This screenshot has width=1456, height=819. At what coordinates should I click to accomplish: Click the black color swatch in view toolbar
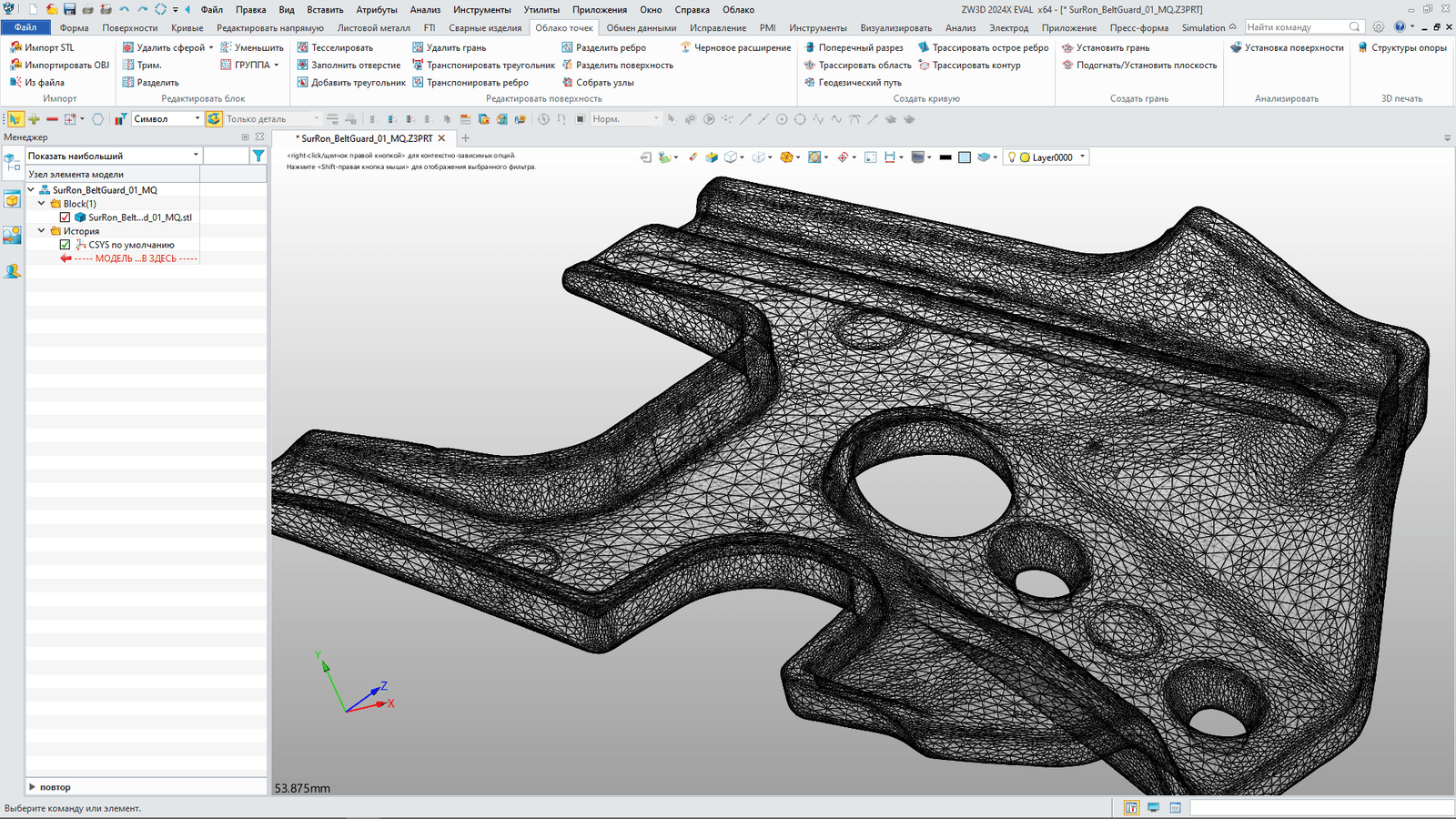(x=945, y=157)
